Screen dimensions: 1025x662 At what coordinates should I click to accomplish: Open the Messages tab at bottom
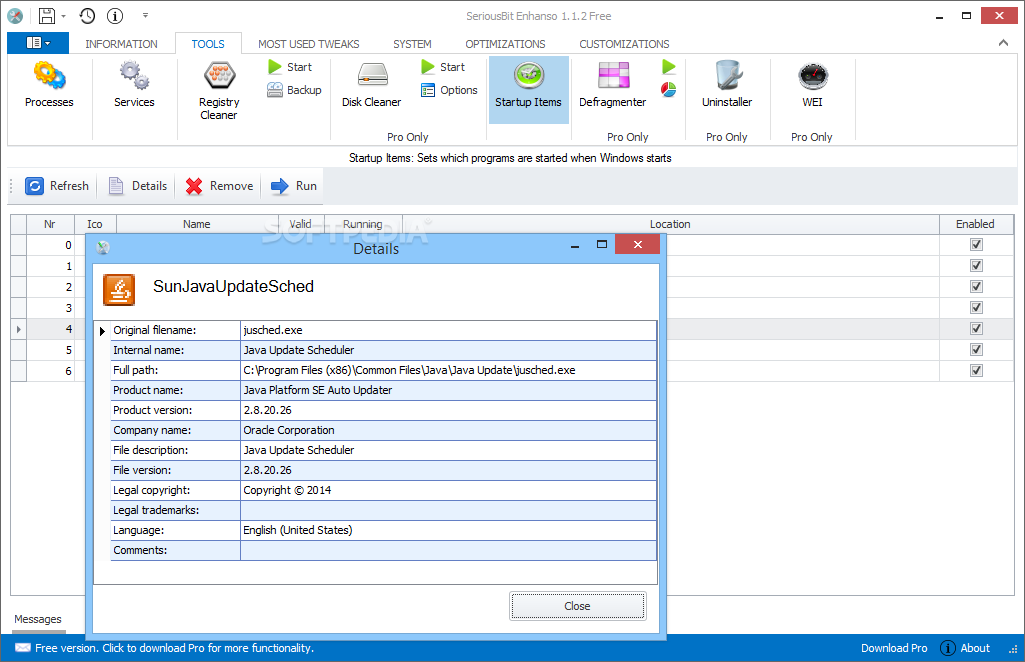click(38, 619)
